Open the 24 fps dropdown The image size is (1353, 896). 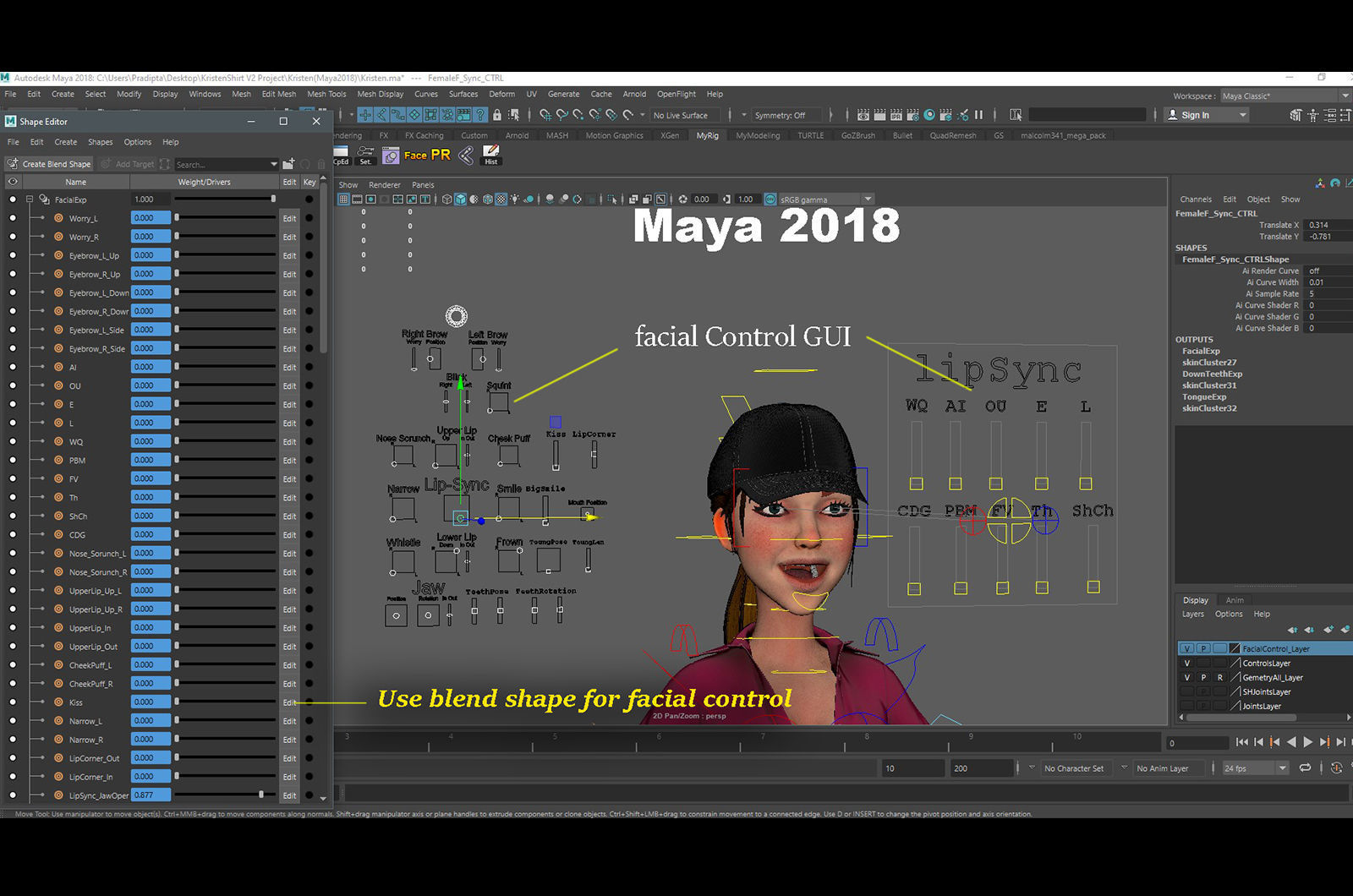pyautogui.click(x=1255, y=768)
